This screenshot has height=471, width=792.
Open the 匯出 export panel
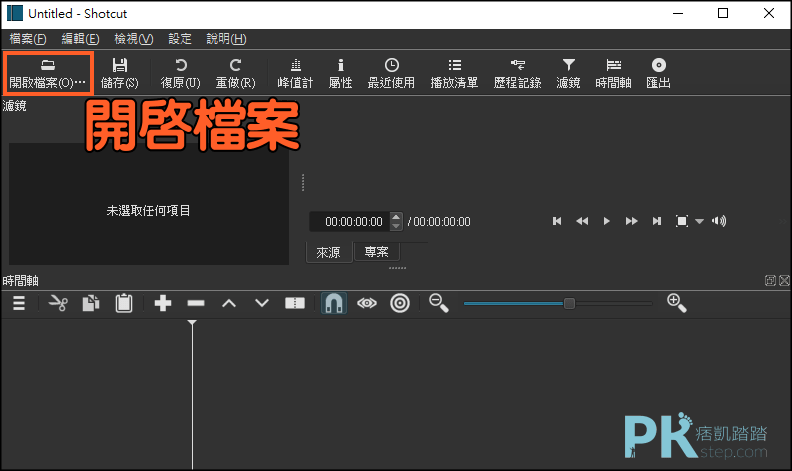659,73
